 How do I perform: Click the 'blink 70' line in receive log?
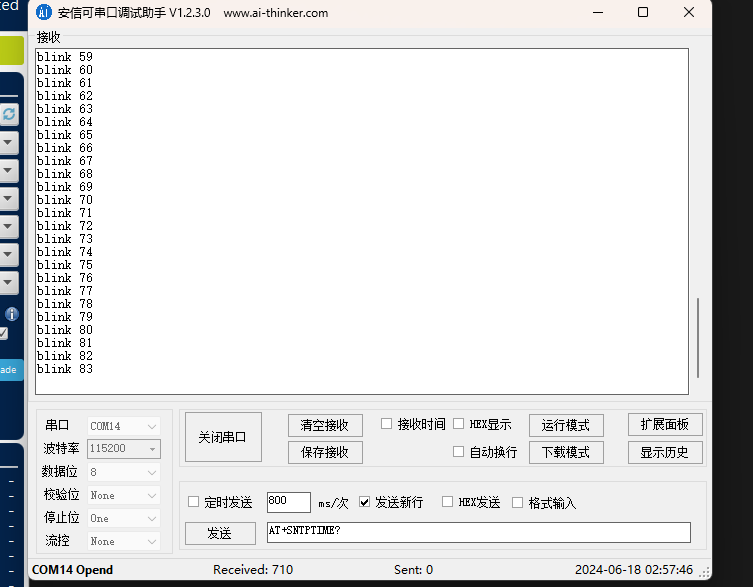coord(65,200)
